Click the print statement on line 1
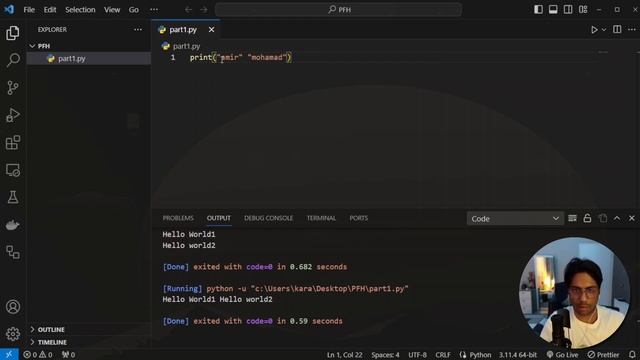 [240, 58]
